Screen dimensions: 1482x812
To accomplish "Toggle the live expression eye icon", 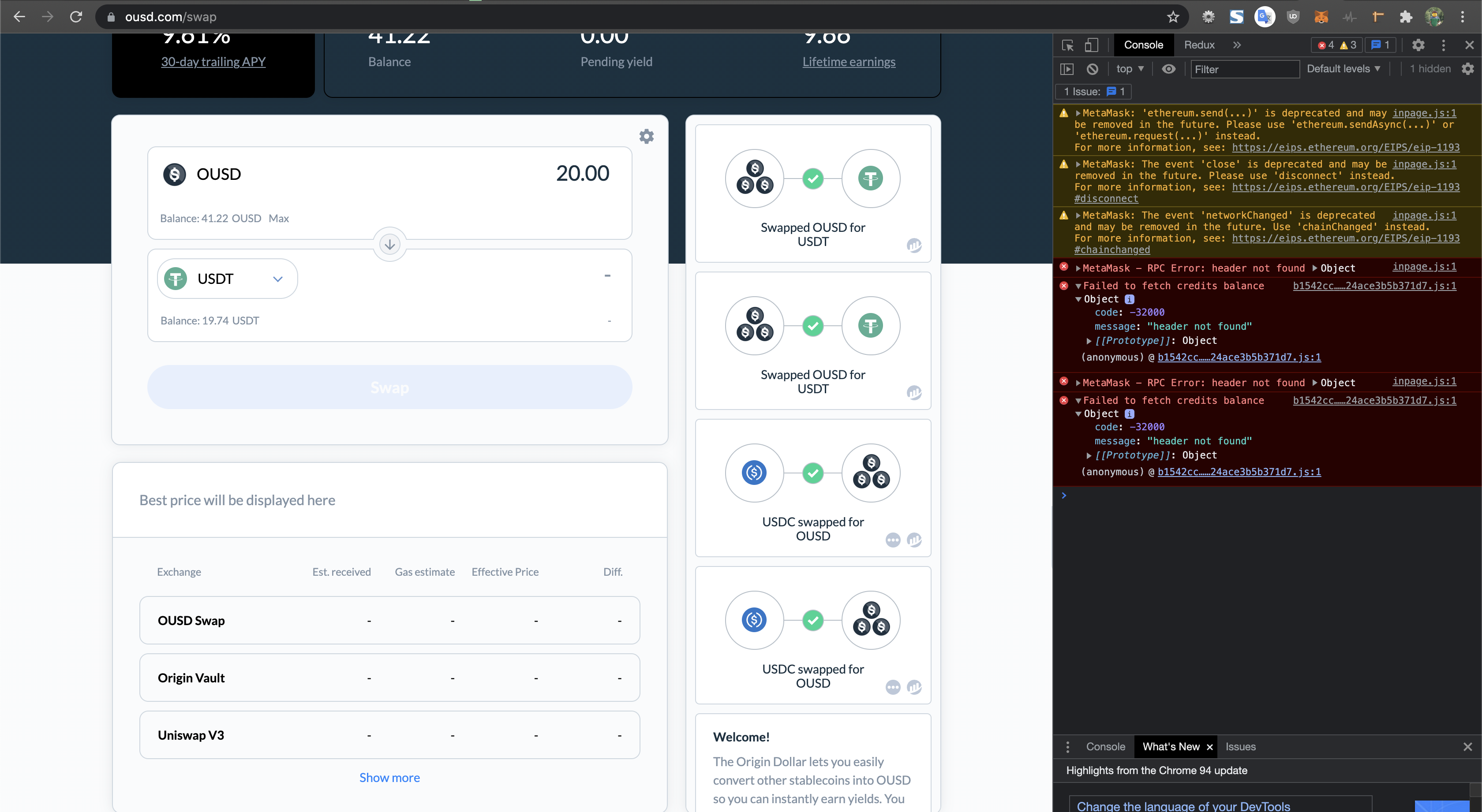I will point(1168,68).
